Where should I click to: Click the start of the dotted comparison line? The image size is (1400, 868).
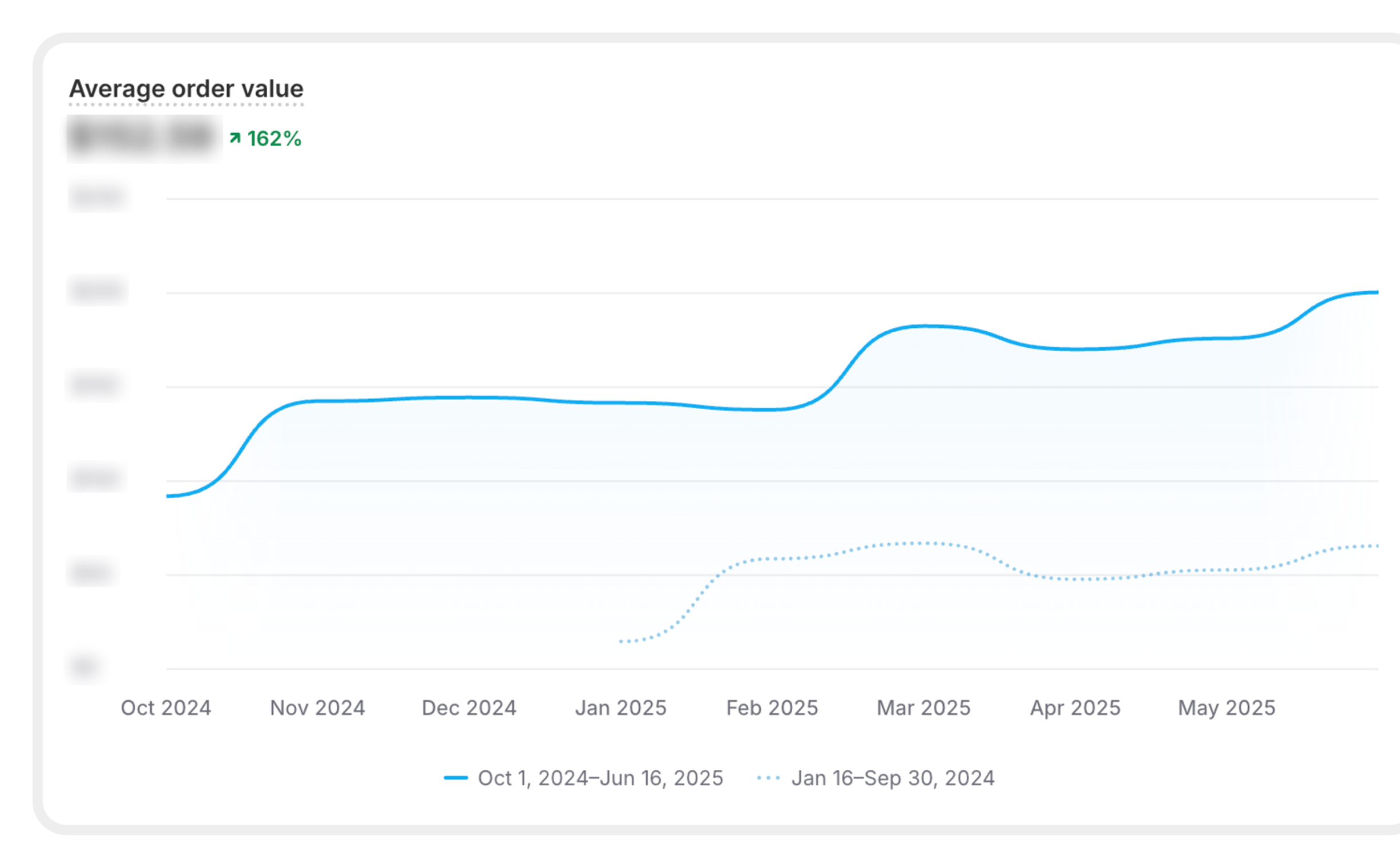[622, 641]
